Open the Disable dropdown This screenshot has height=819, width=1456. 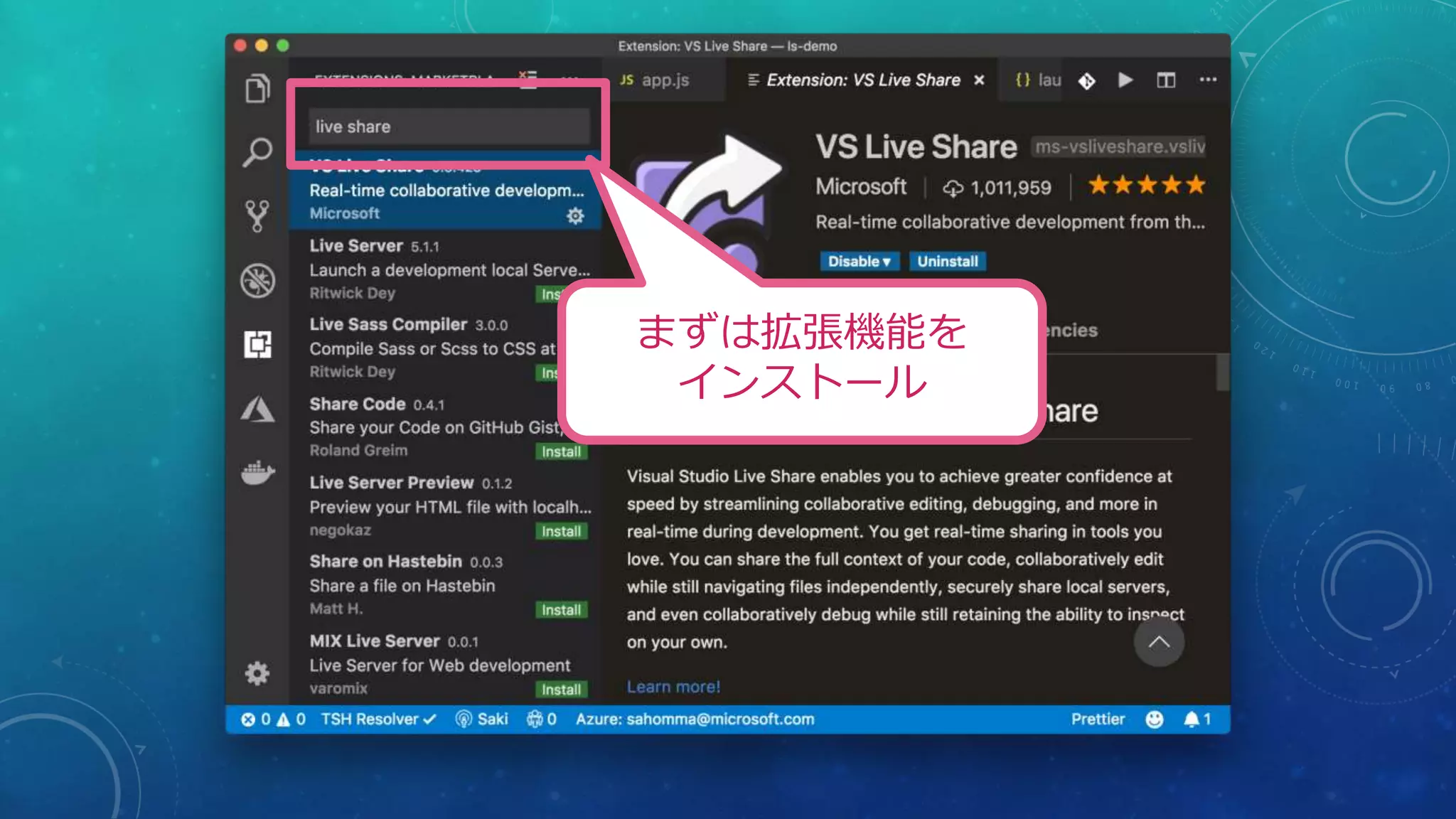tap(860, 261)
